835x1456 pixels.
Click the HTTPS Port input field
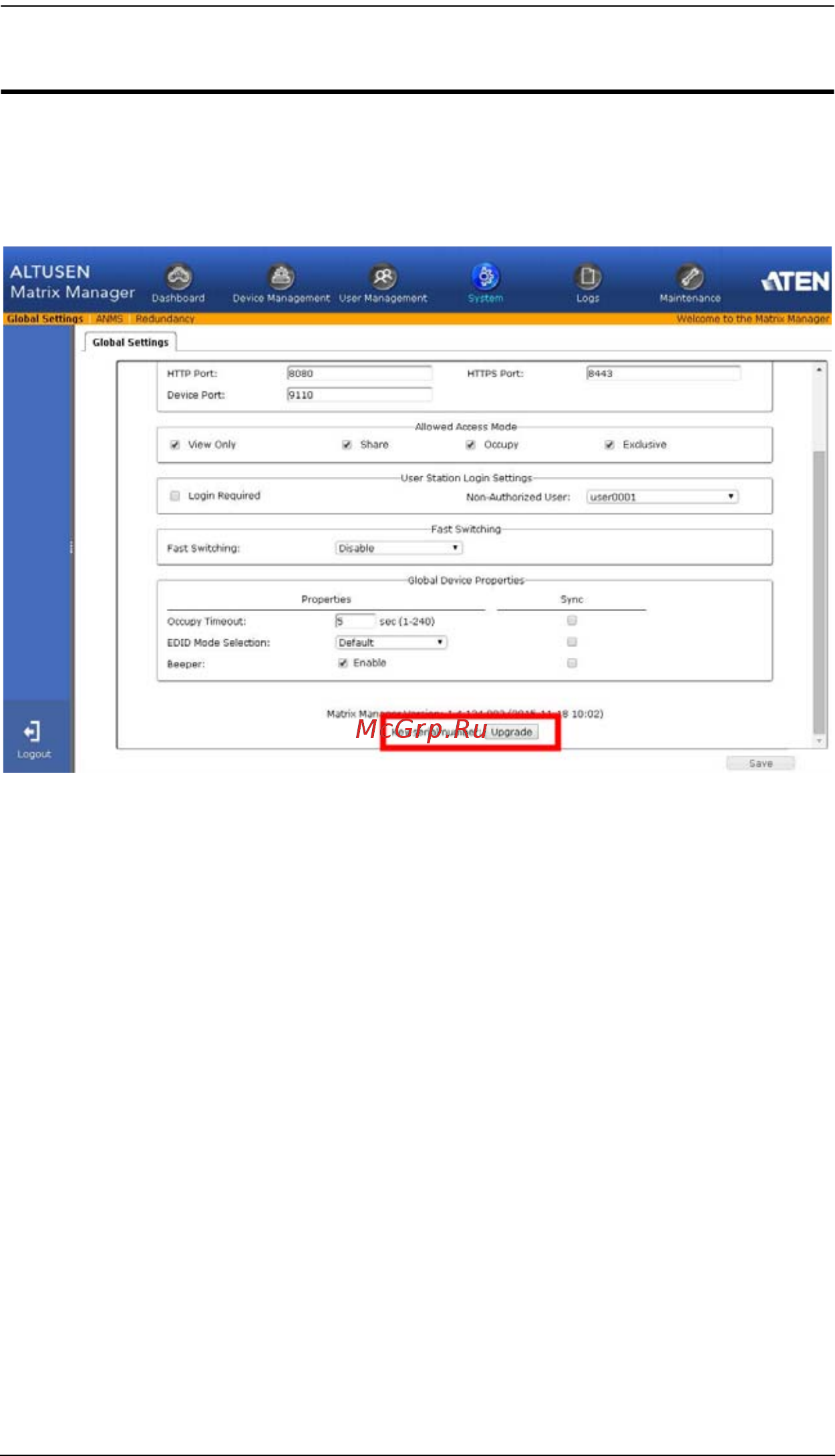pyautogui.click(x=663, y=373)
